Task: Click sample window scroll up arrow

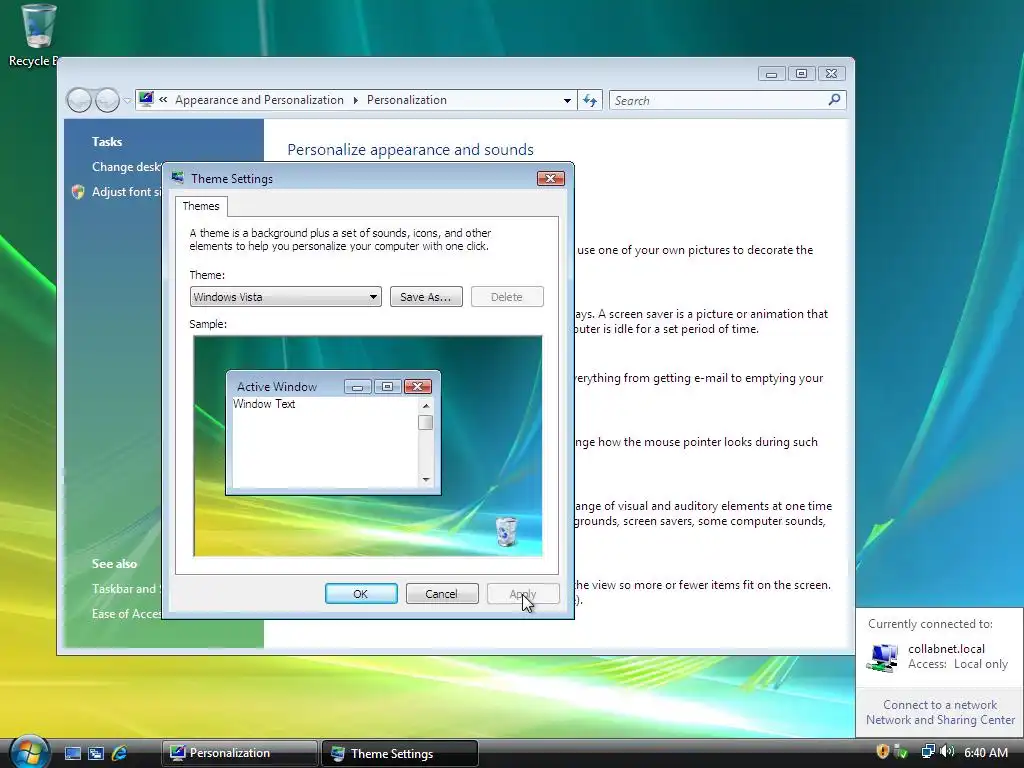Action: 426,406
